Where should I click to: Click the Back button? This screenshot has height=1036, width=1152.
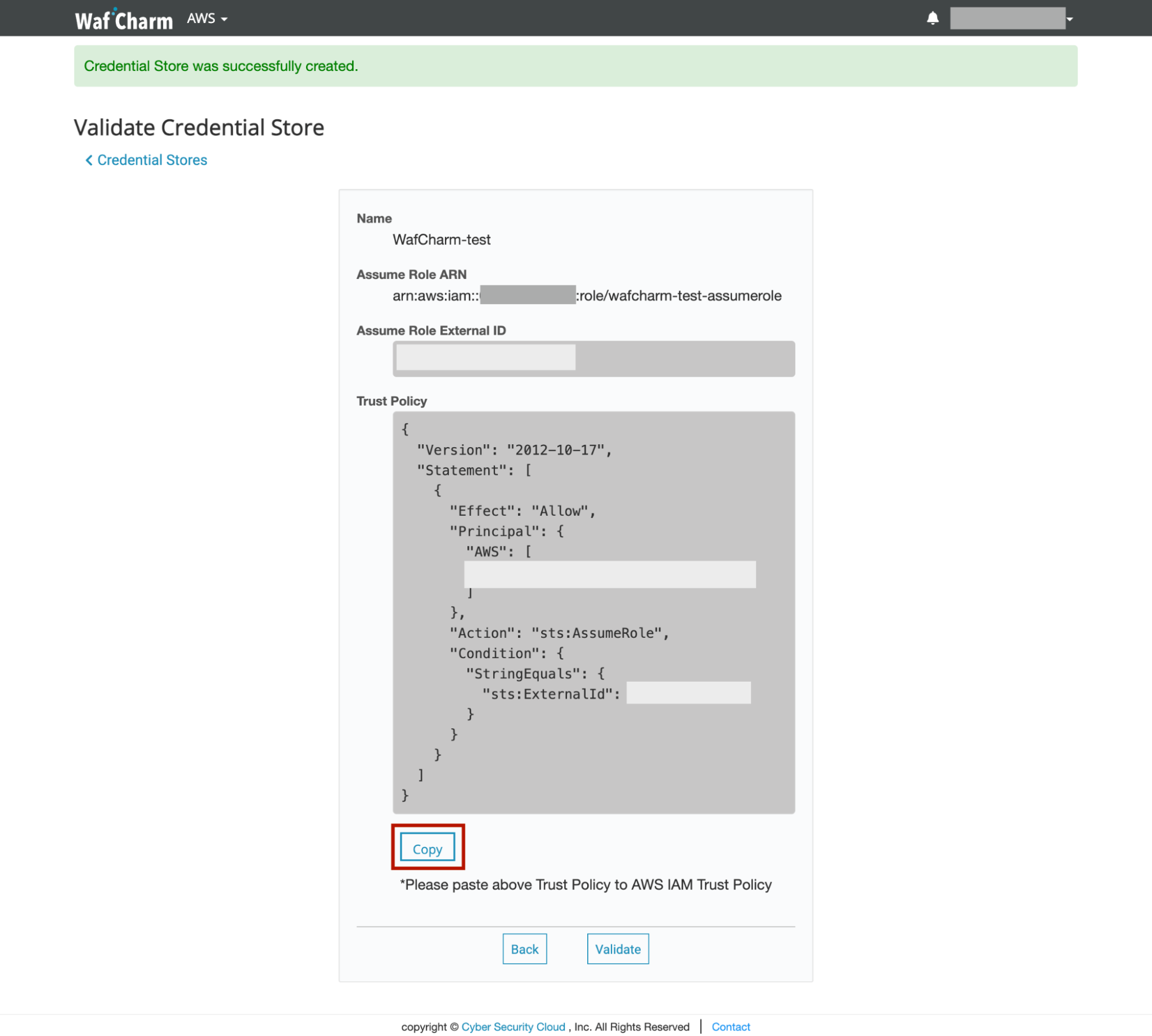click(x=524, y=948)
